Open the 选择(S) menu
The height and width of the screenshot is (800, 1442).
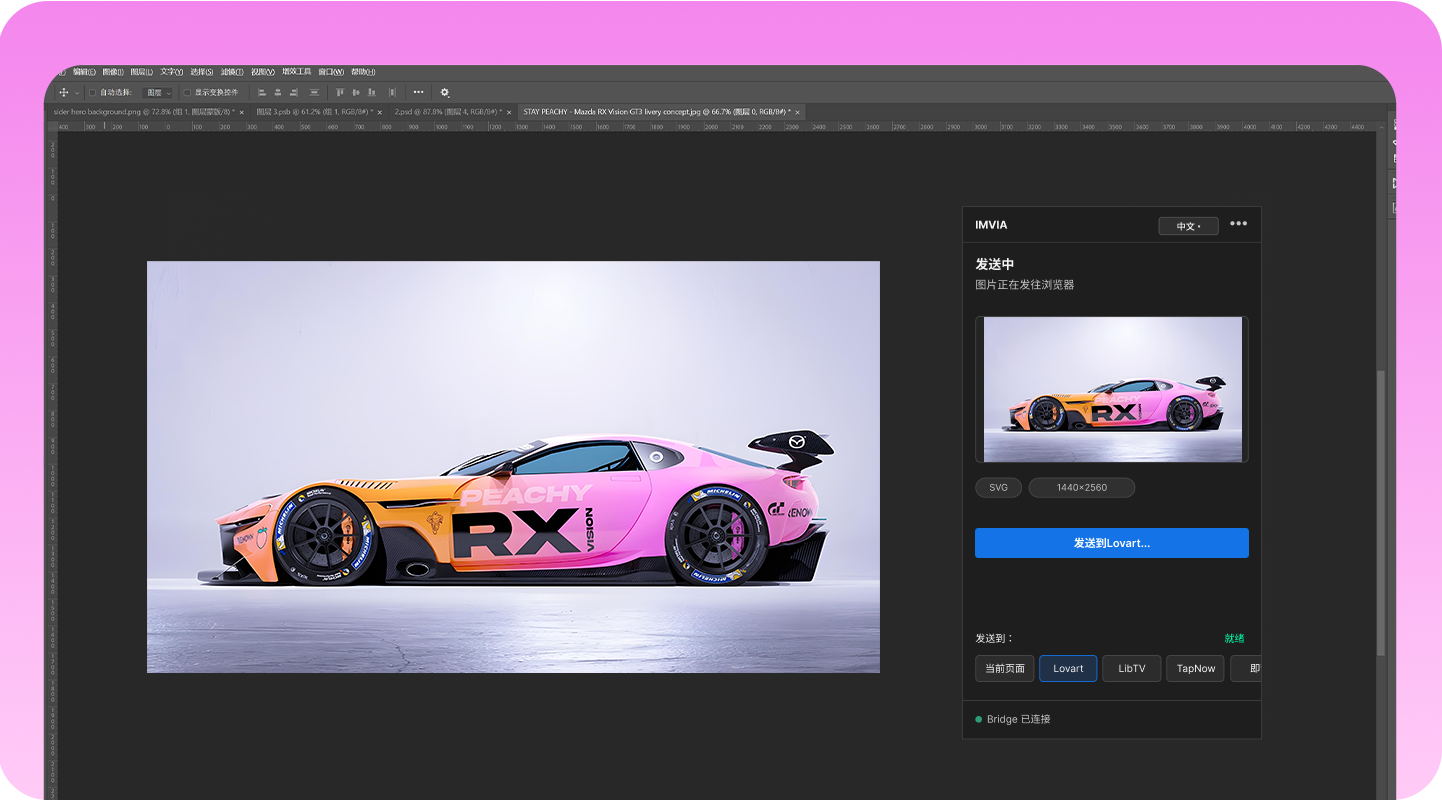pyautogui.click(x=202, y=72)
